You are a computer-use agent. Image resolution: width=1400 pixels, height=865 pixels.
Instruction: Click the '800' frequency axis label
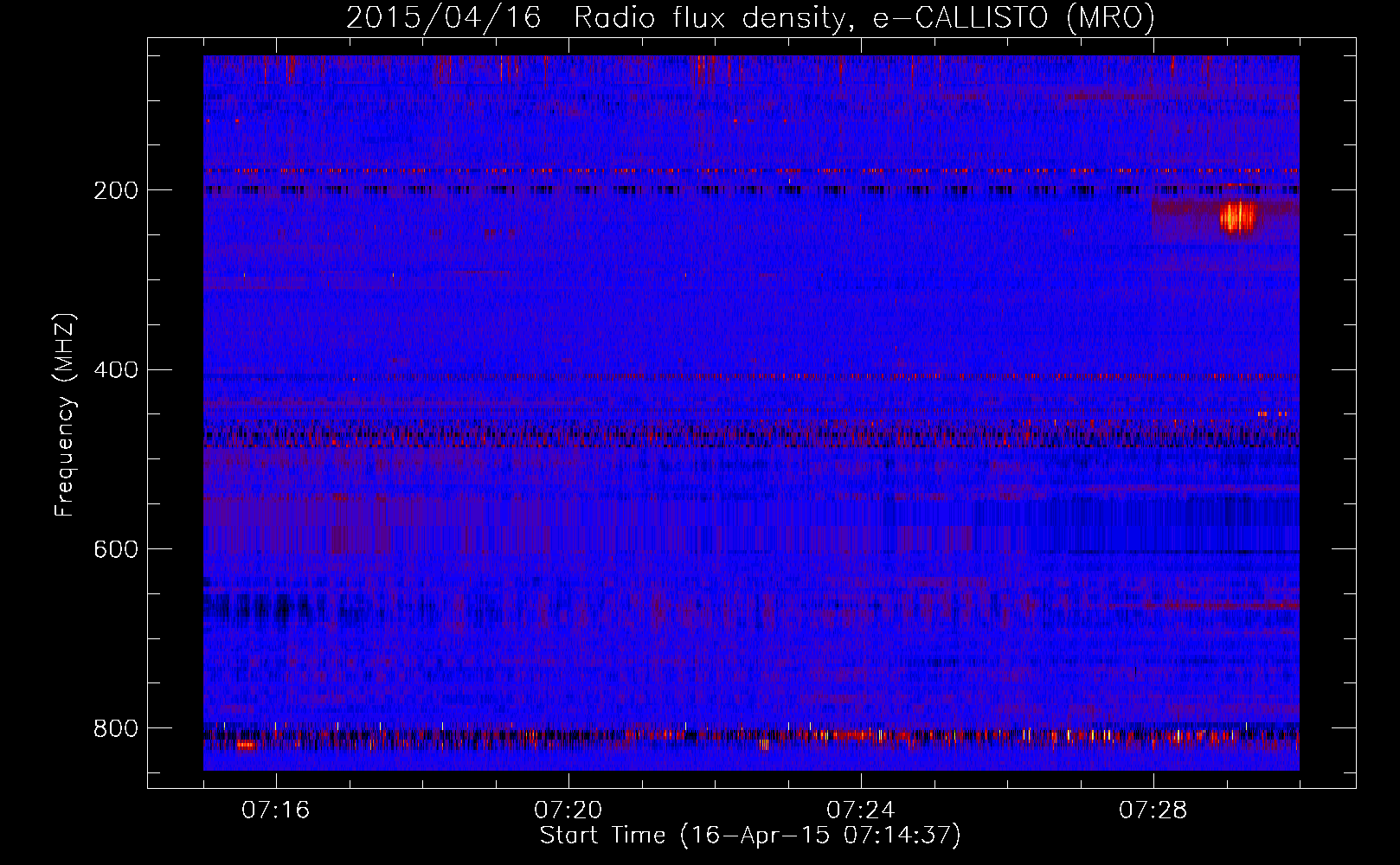(x=116, y=728)
